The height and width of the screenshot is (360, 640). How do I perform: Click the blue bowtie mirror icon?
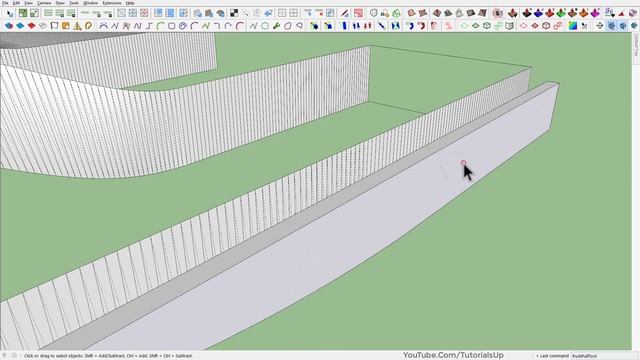(396, 26)
